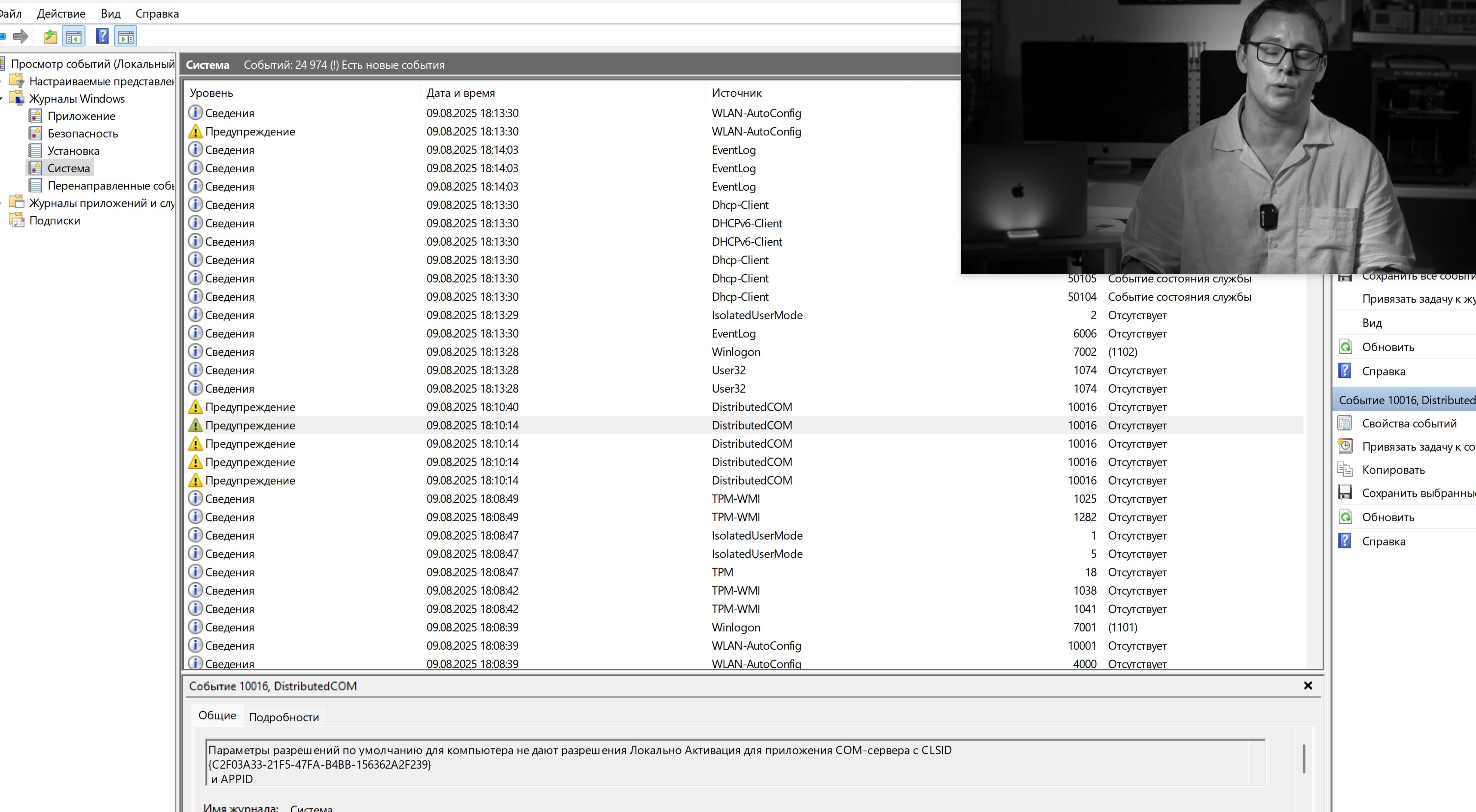Click the warning icon of WLAN-AutoConfig event

tap(196, 132)
